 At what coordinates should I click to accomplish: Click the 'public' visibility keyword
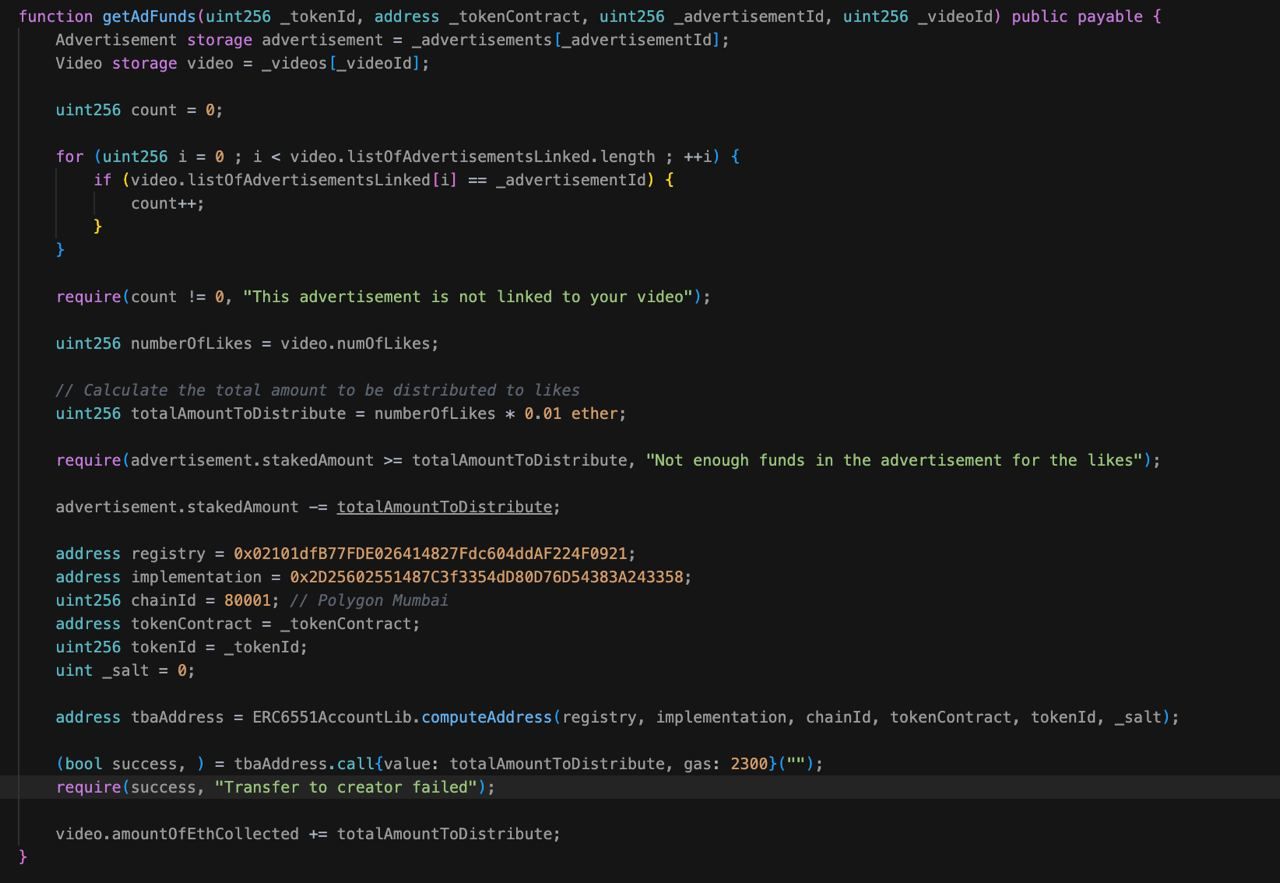point(1040,17)
